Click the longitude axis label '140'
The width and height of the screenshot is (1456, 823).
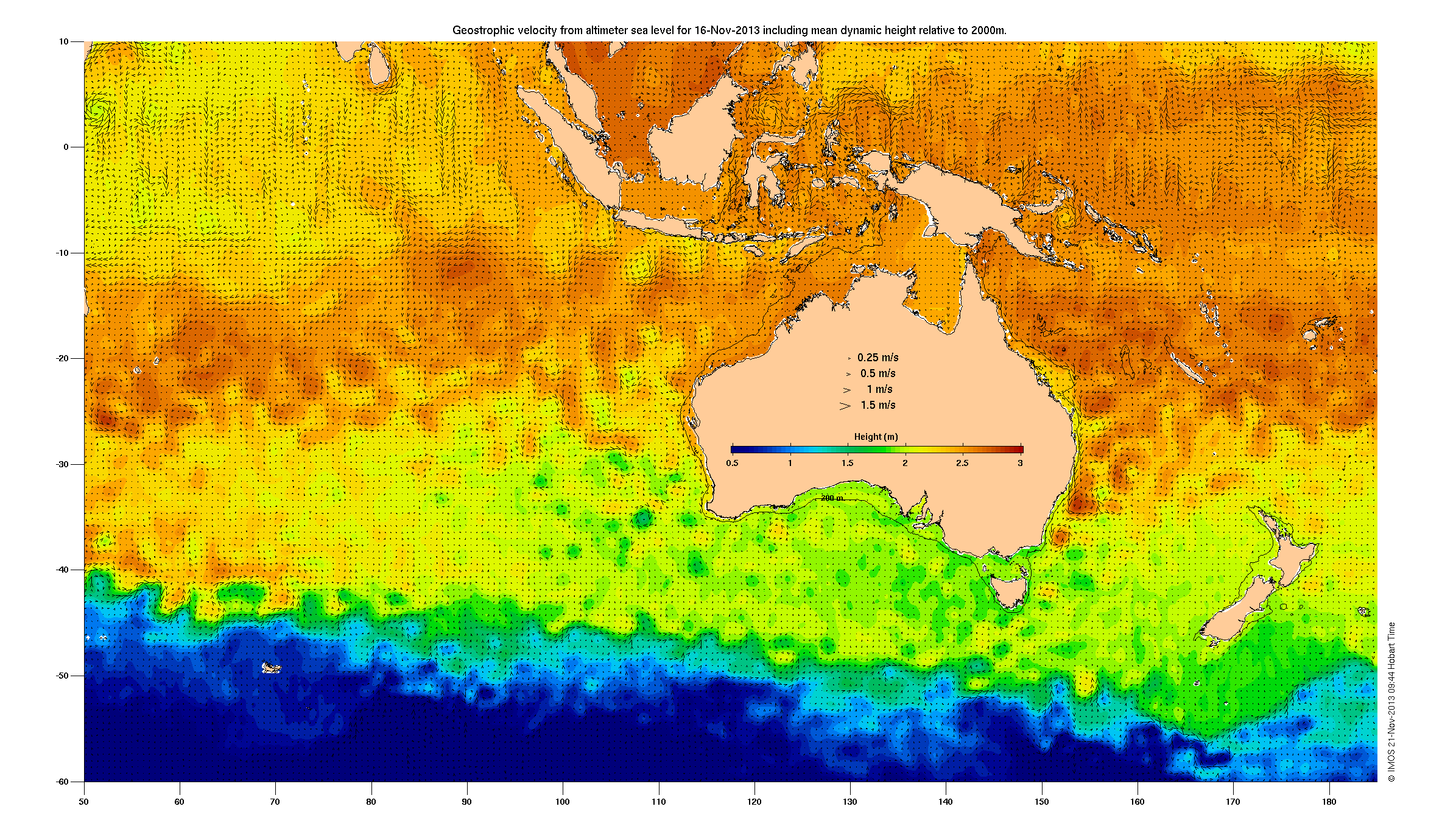point(945,802)
